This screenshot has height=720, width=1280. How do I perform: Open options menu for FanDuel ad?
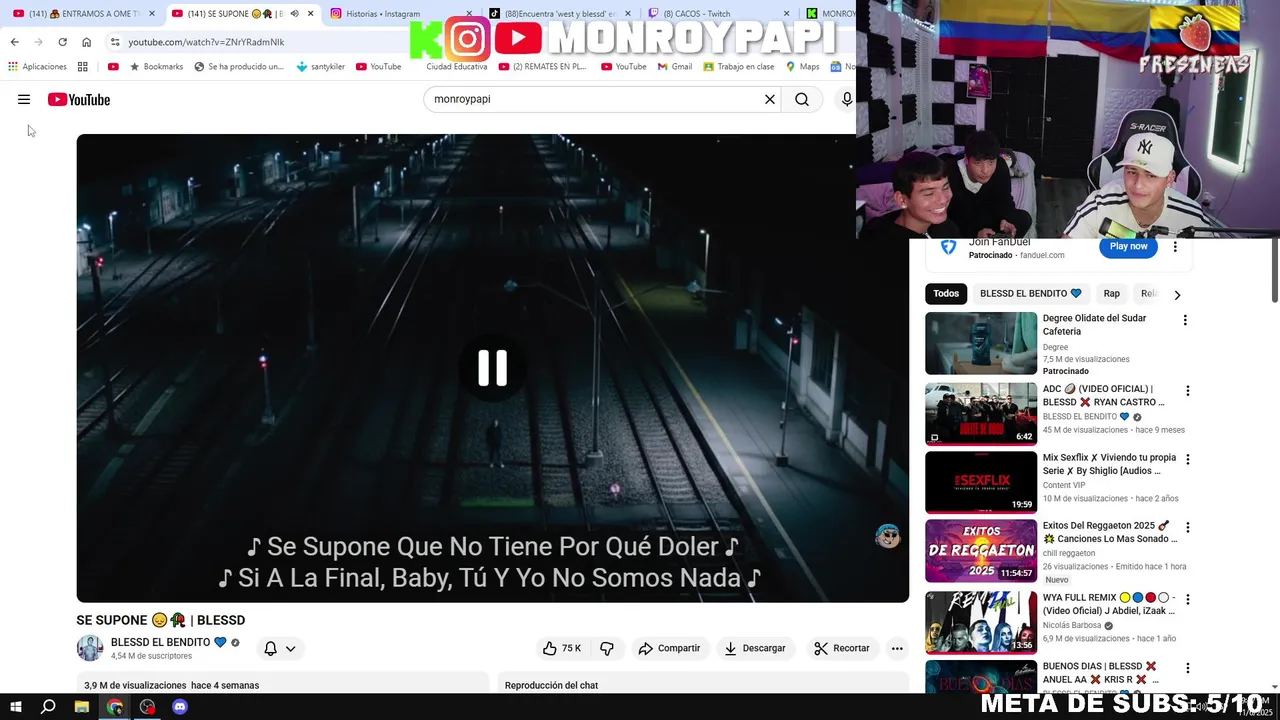pos(1175,247)
